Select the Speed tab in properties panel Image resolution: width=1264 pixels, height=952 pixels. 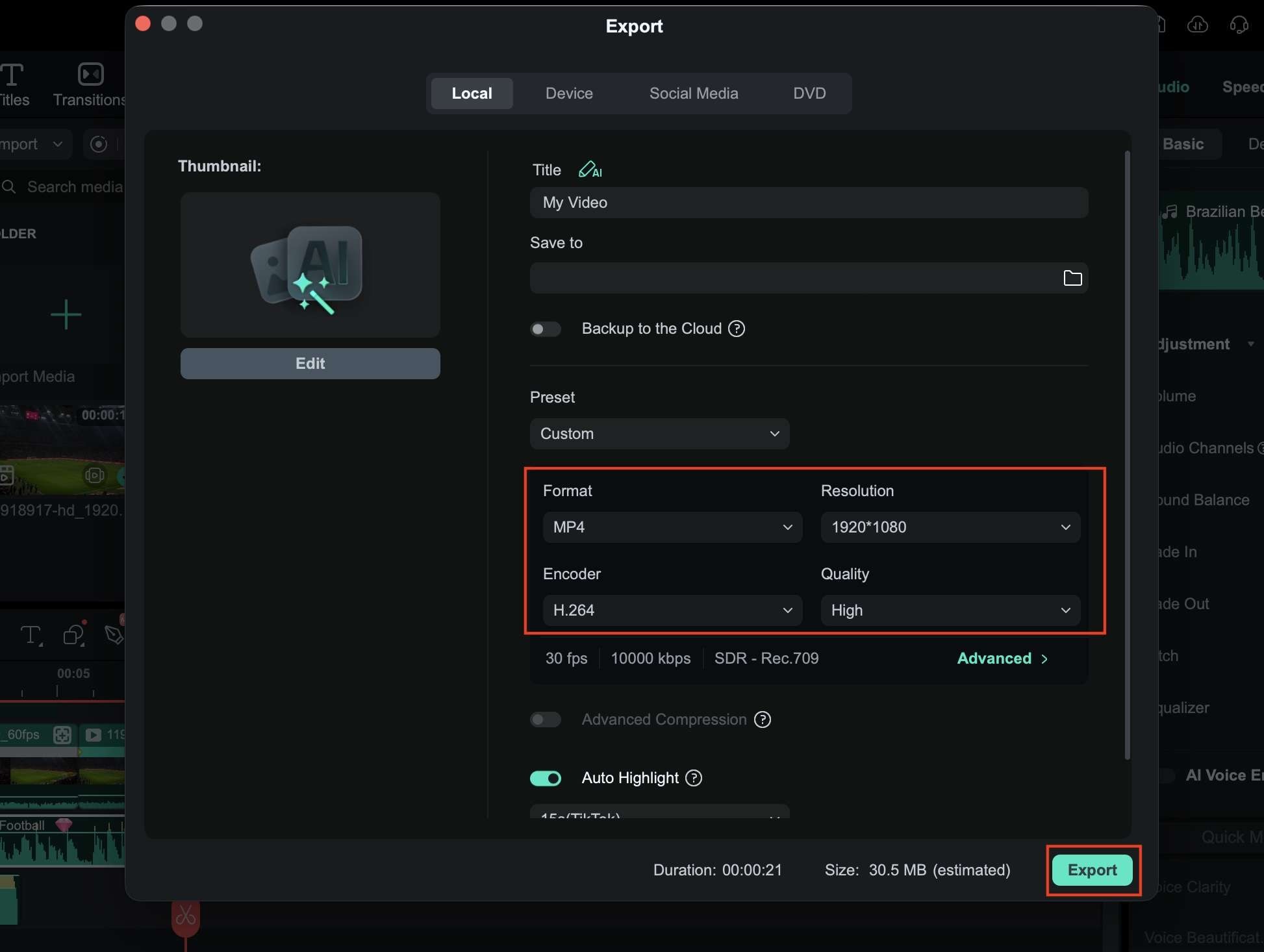(1242, 87)
